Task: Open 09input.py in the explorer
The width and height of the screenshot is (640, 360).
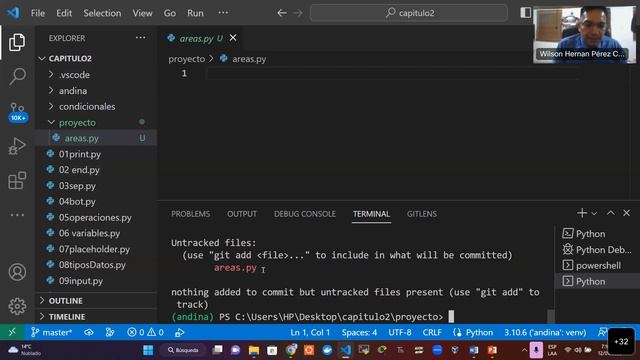Action: click(96, 281)
